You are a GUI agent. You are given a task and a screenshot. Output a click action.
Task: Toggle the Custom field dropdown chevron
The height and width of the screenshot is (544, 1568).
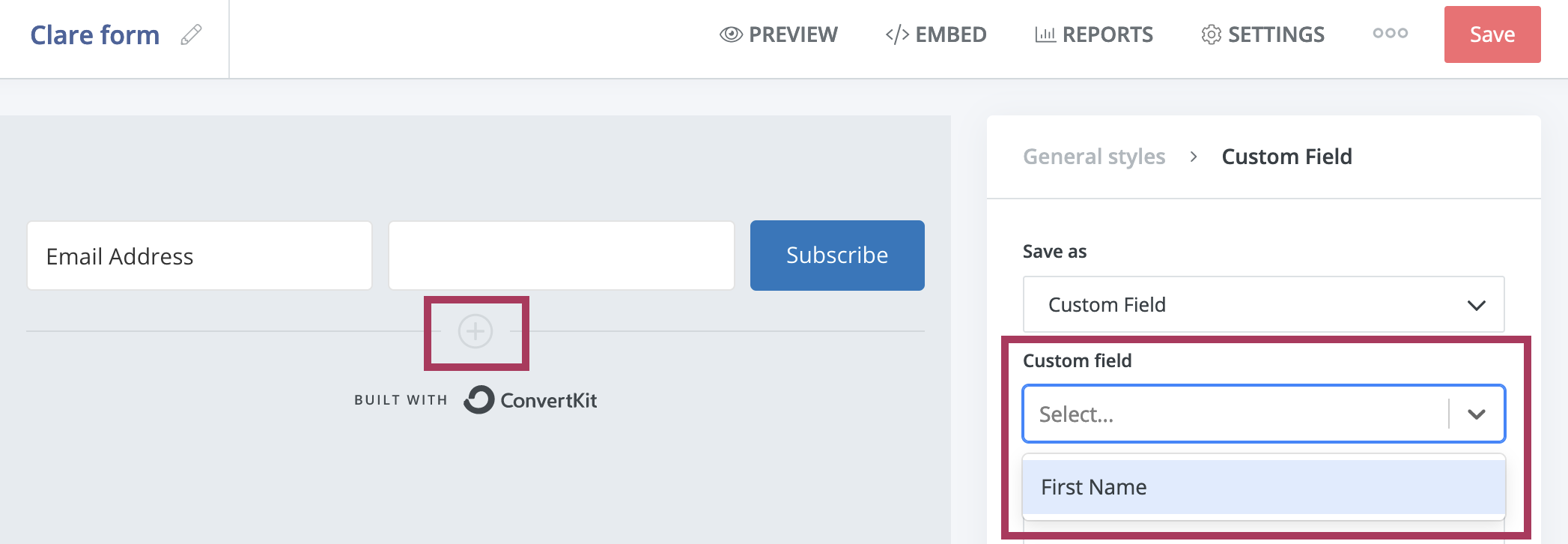click(x=1476, y=414)
